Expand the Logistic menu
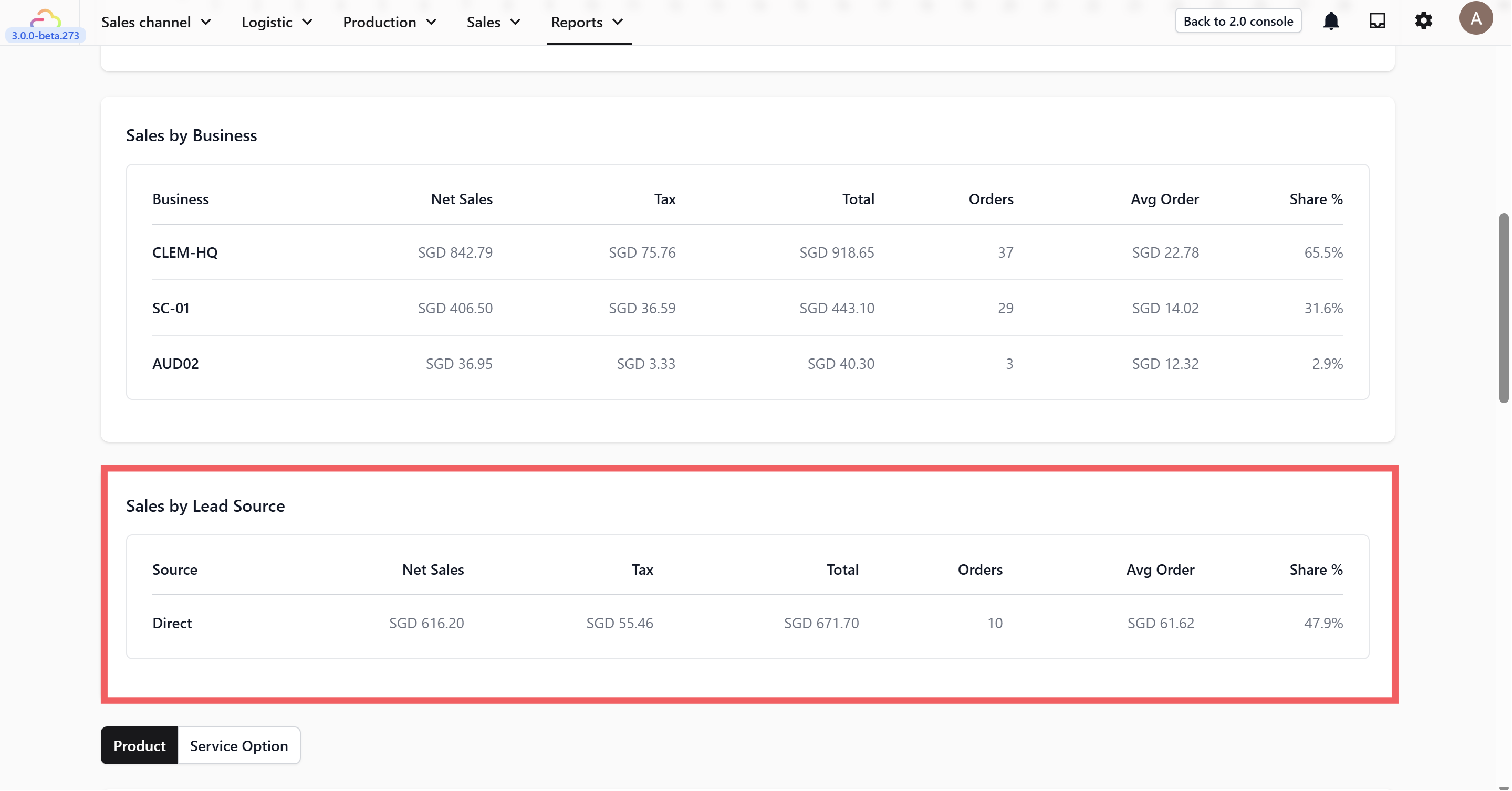This screenshot has width=1512, height=791. click(x=276, y=22)
